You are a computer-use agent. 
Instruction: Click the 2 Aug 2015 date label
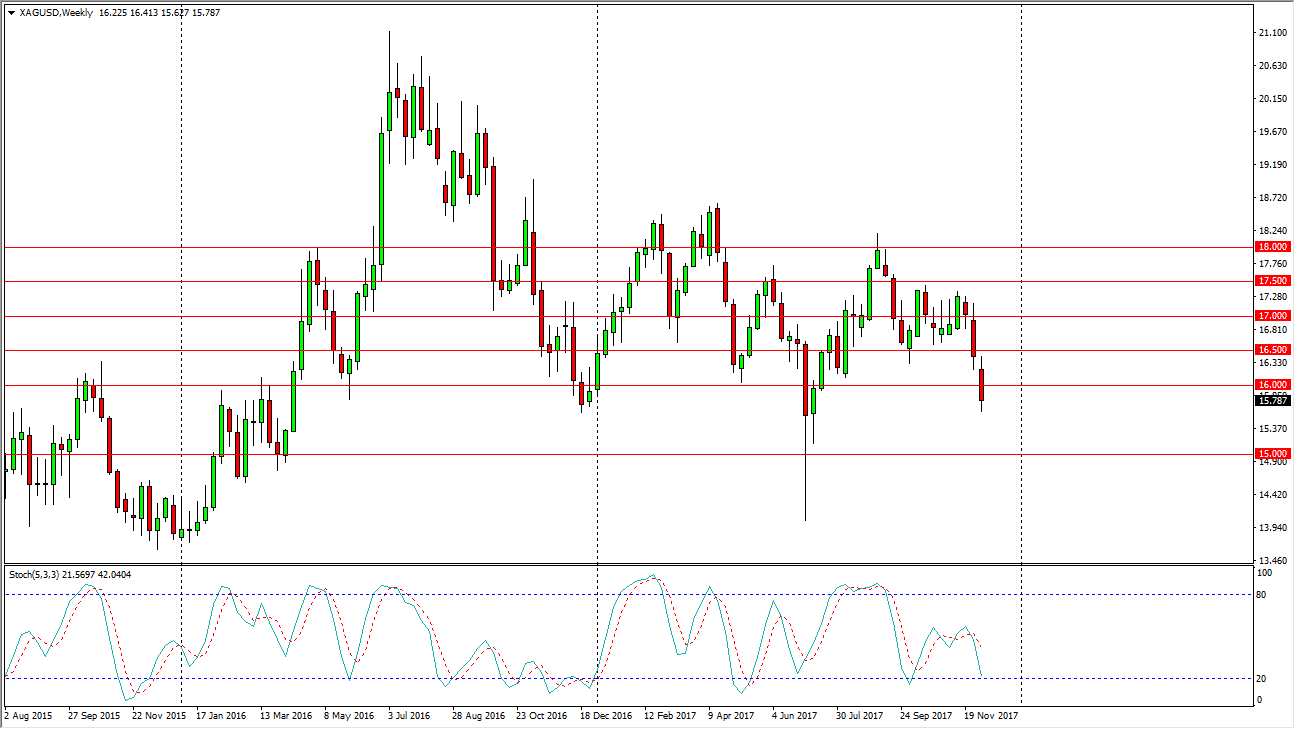pyautogui.click(x=30, y=716)
